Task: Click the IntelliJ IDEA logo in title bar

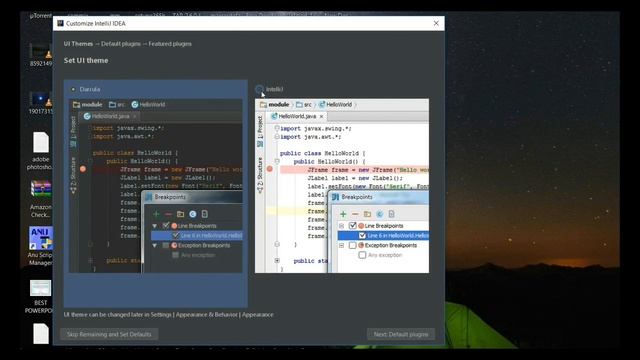Action: (60, 23)
